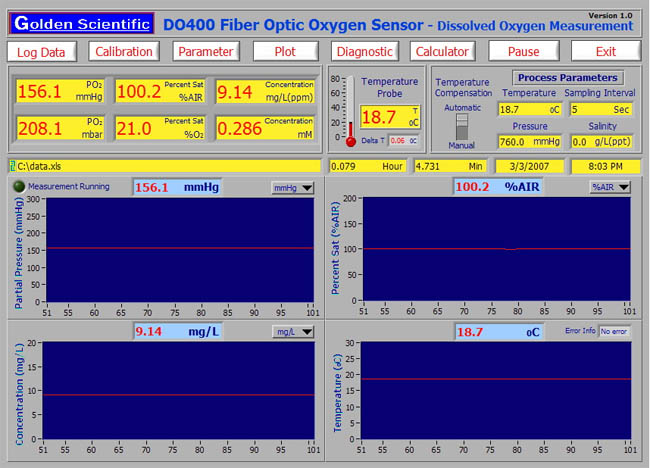The width and height of the screenshot is (650, 468).
Task: Click the Delta T value 0.06
Action: [403, 141]
